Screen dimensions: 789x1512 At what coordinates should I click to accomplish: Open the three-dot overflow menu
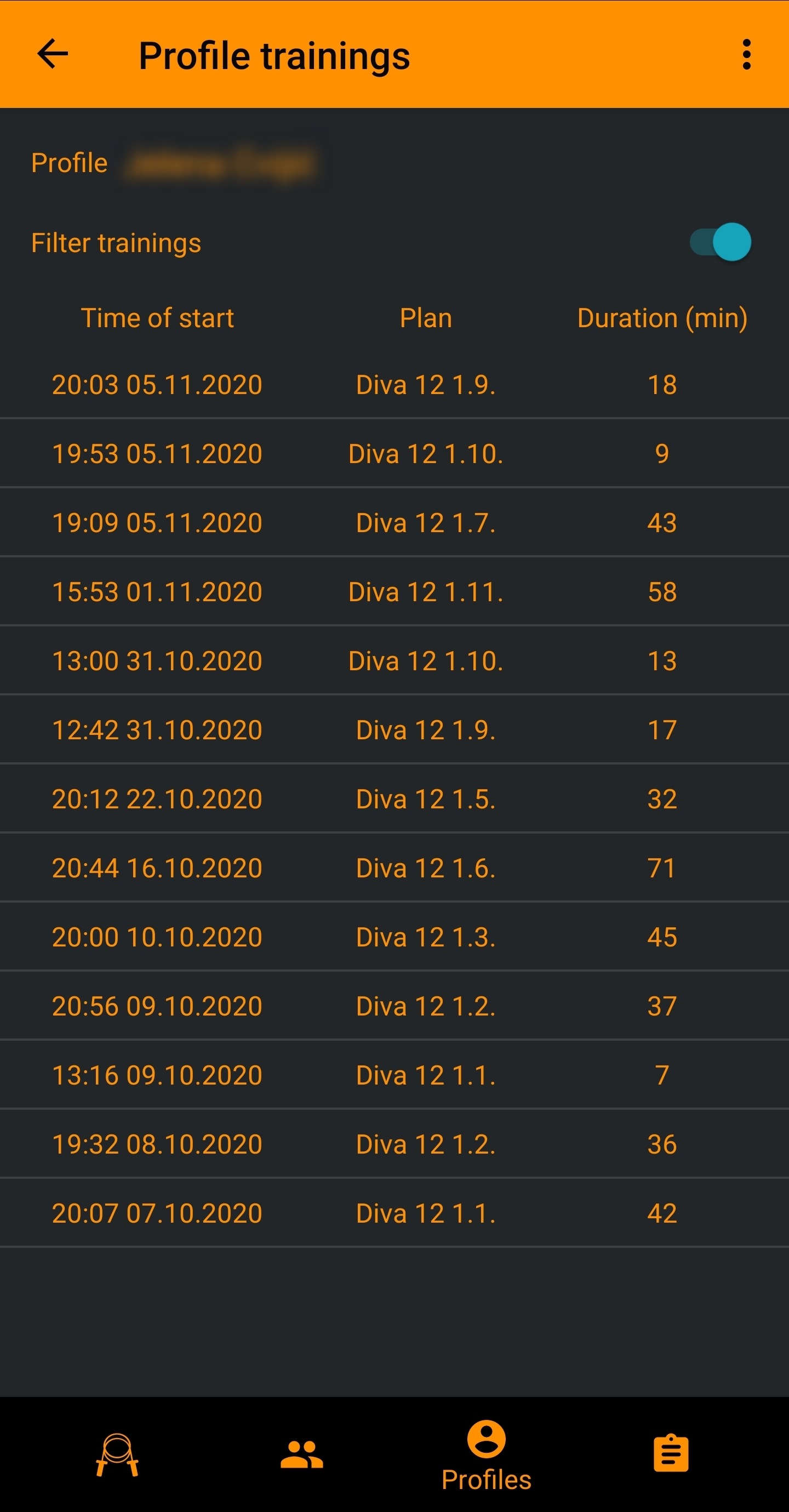click(746, 55)
